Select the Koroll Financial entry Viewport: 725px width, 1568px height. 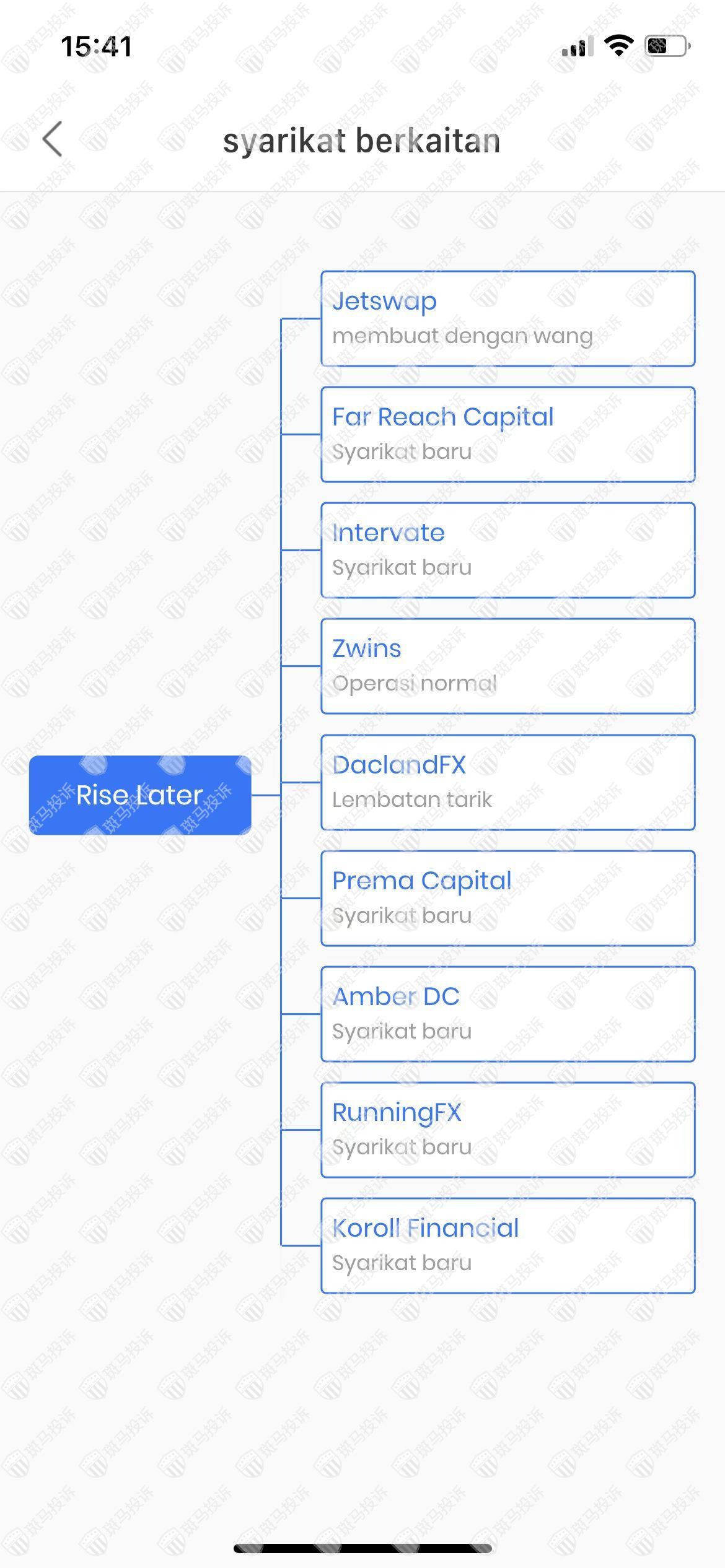pos(507,1245)
